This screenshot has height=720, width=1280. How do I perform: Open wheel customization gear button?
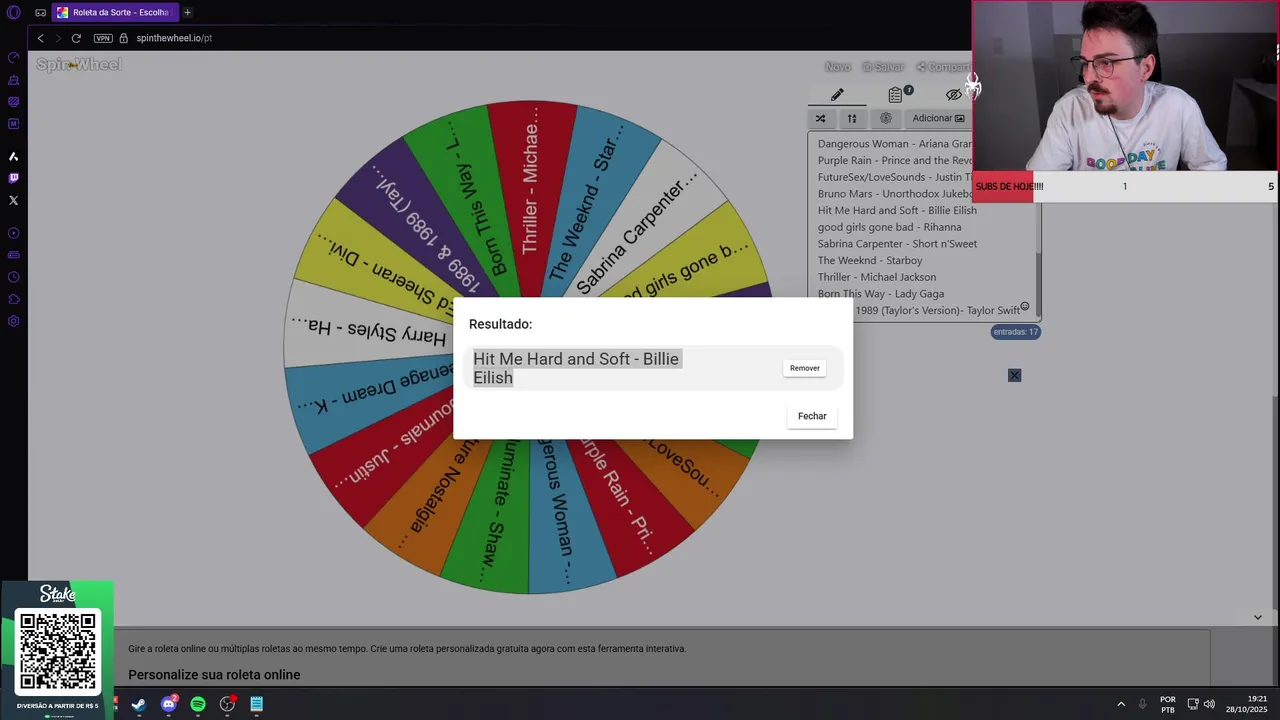coord(885,118)
